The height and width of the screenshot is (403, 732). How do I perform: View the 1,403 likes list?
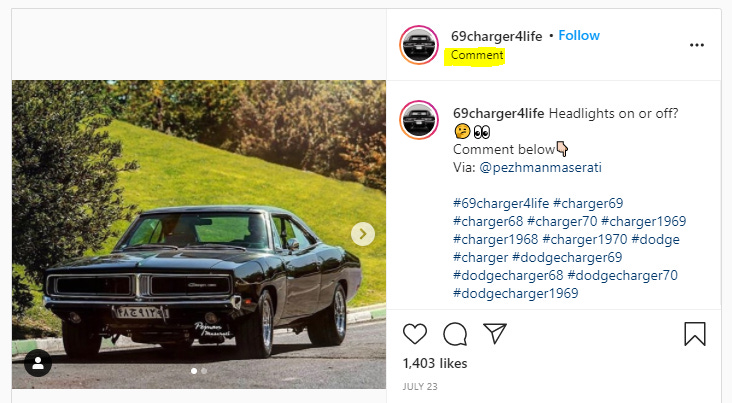tap(435, 363)
